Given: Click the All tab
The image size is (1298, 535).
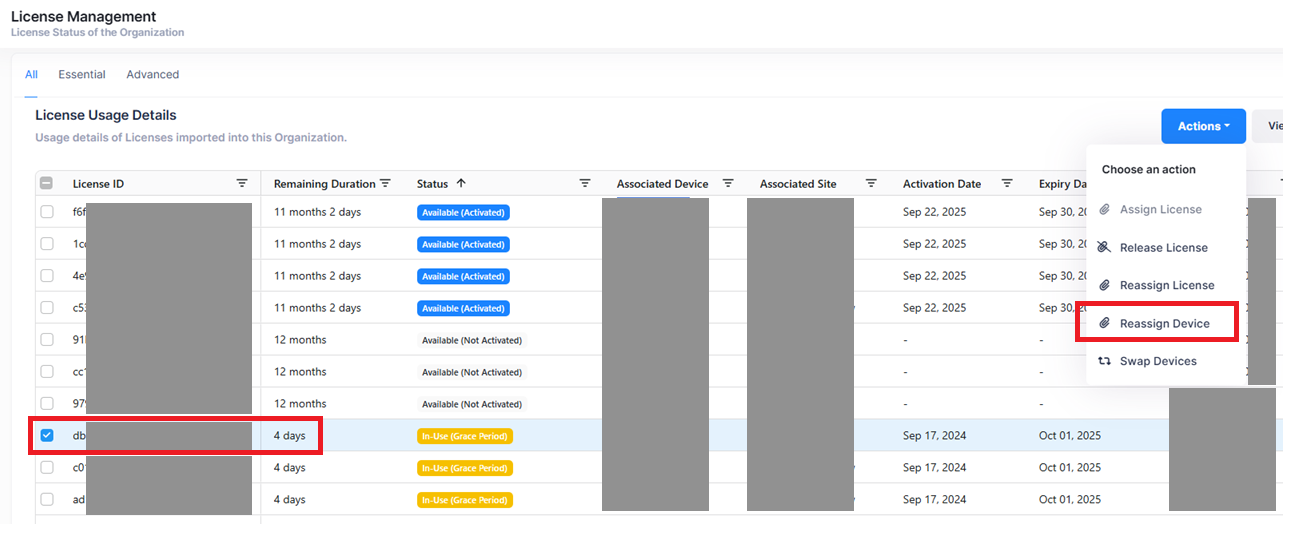Looking at the screenshot, I should click(31, 75).
